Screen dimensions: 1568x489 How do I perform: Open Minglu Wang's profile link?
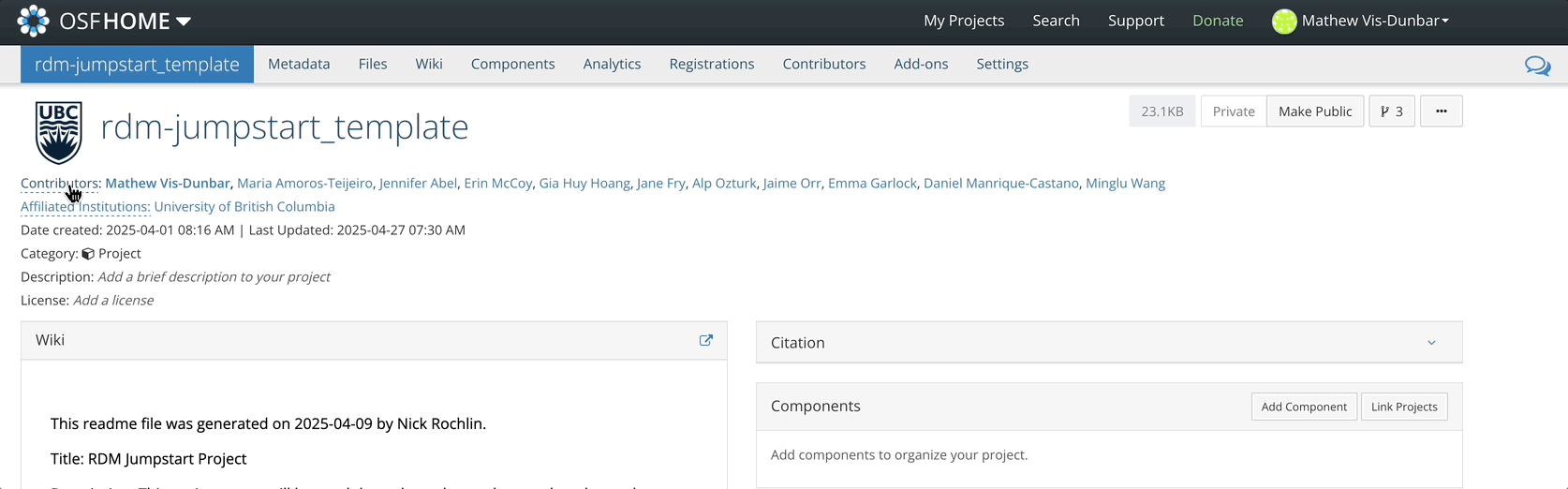click(1125, 184)
